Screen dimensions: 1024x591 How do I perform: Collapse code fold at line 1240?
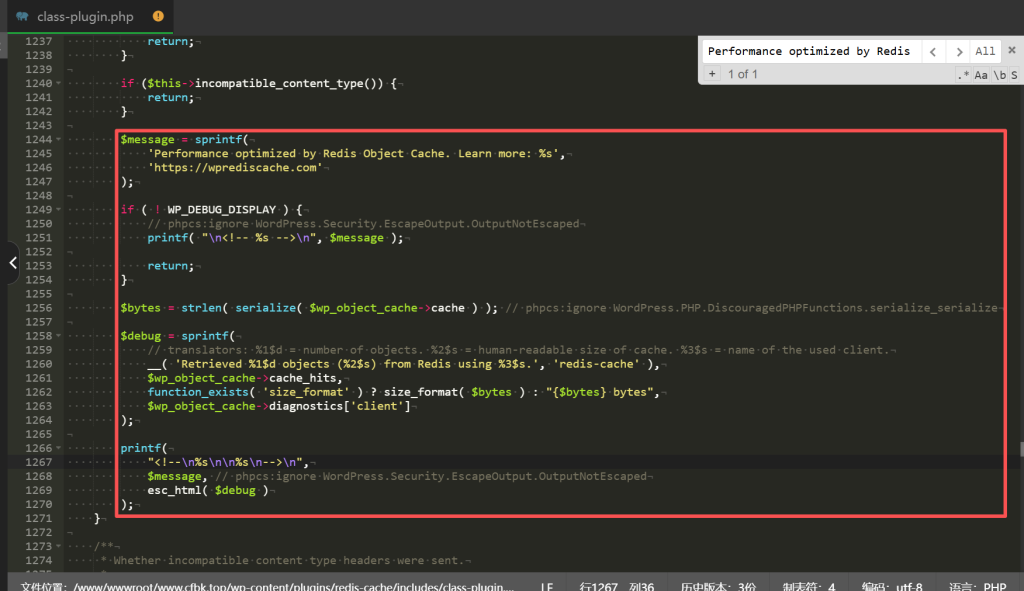pyautogui.click(x=58, y=83)
